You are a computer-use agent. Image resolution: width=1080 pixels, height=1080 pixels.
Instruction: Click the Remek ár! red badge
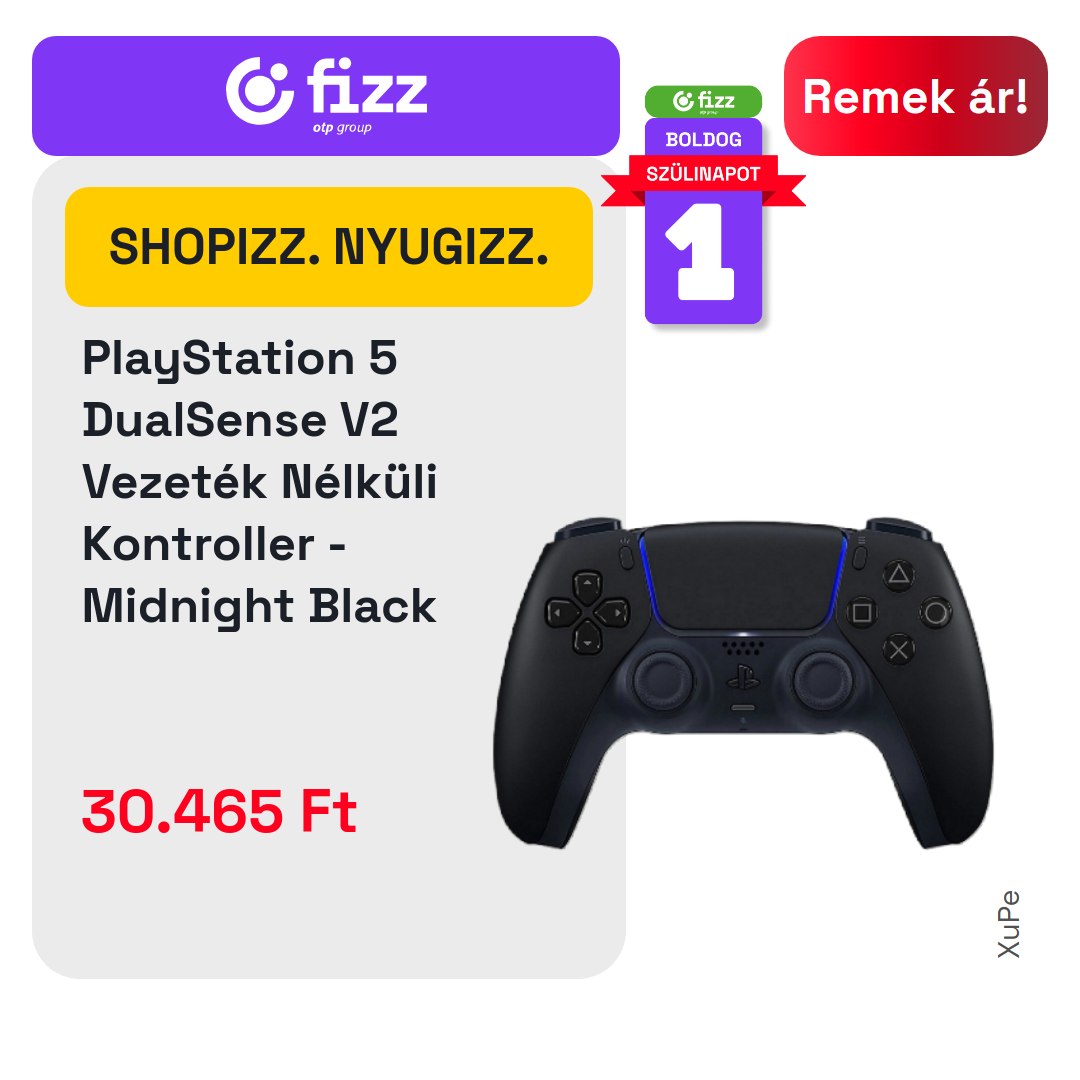915,96
